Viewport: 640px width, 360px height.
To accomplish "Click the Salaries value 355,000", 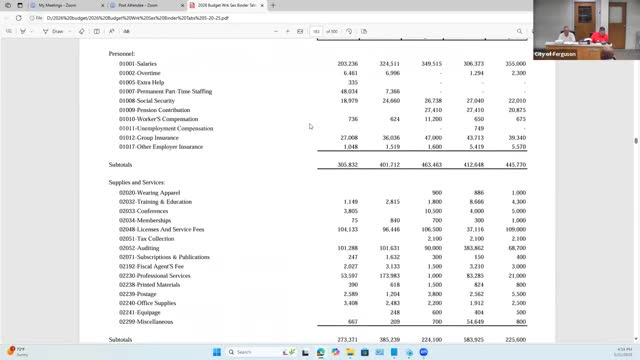I will (x=516, y=64).
